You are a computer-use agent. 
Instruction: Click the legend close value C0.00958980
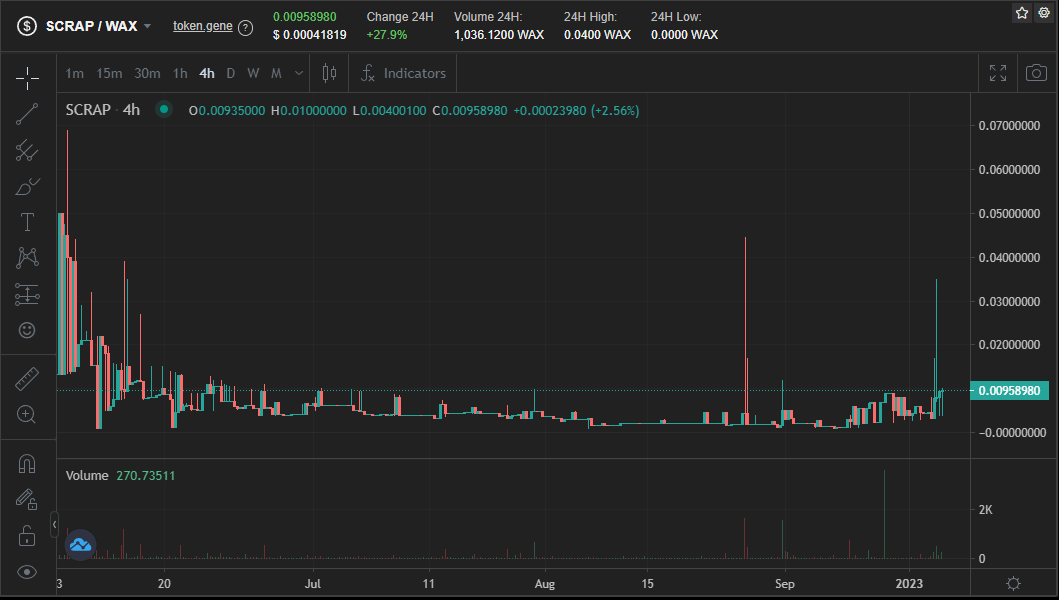470,110
